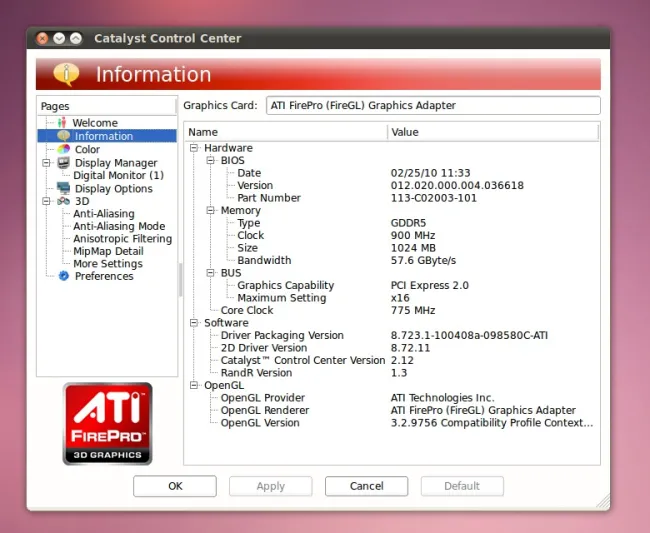
Task: Click value 57.6 GByte/s
Action: [423, 260]
